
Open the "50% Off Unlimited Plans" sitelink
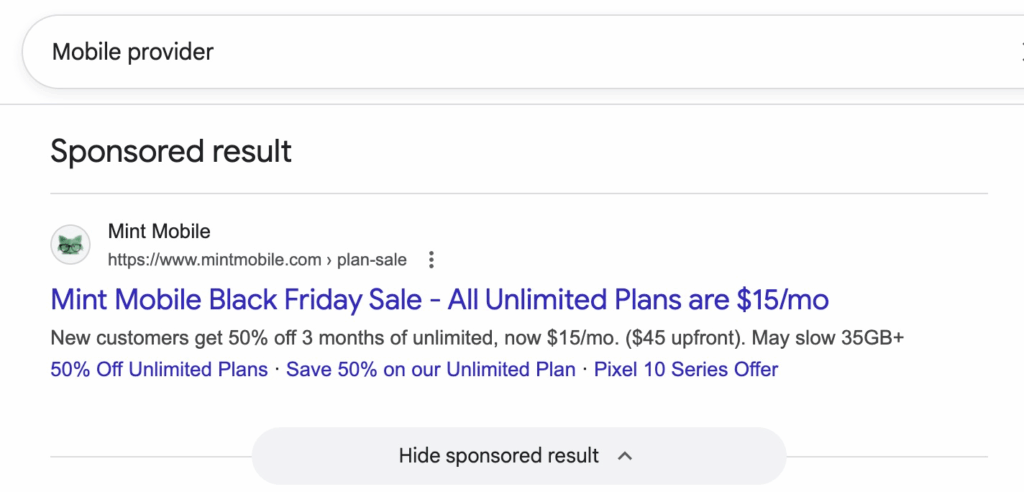click(x=159, y=369)
